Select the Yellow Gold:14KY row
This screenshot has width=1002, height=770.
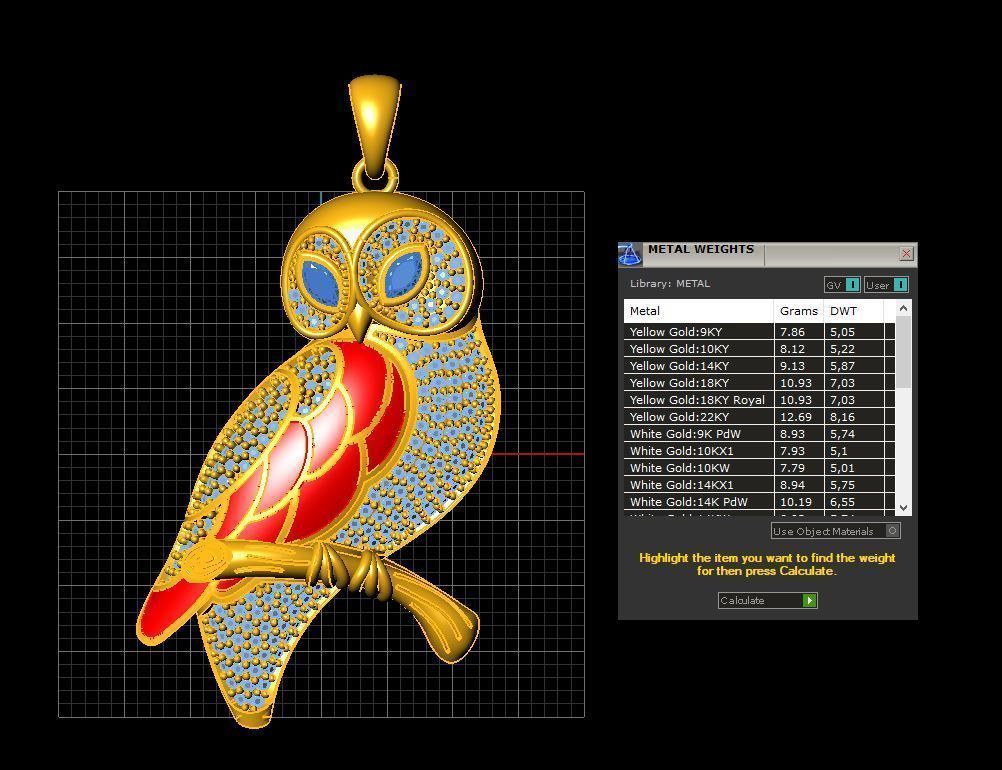(759, 366)
